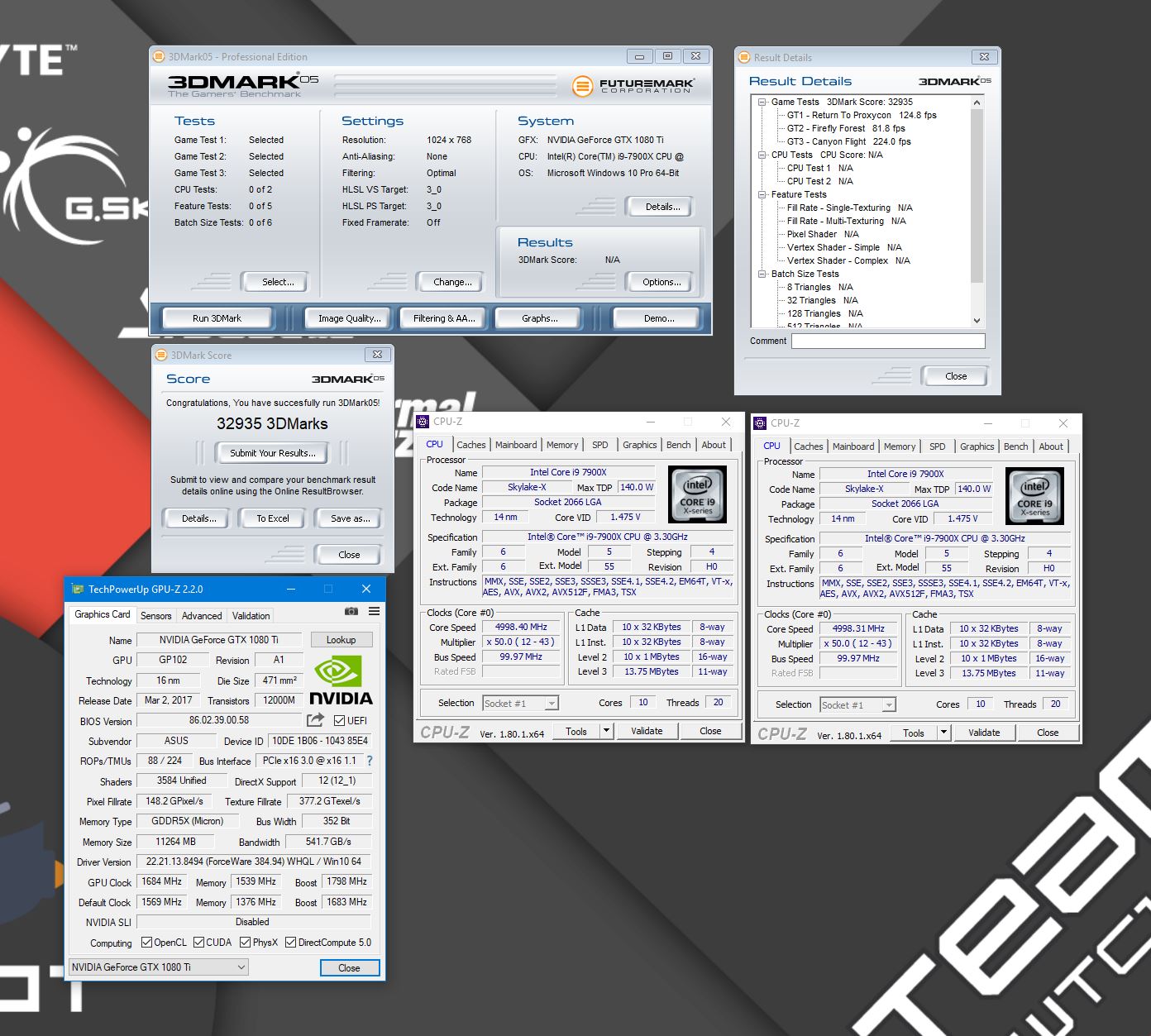
Task: Open the GPU selection dropdown in GPU-Z
Action: pyautogui.click(x=159, y=967)
